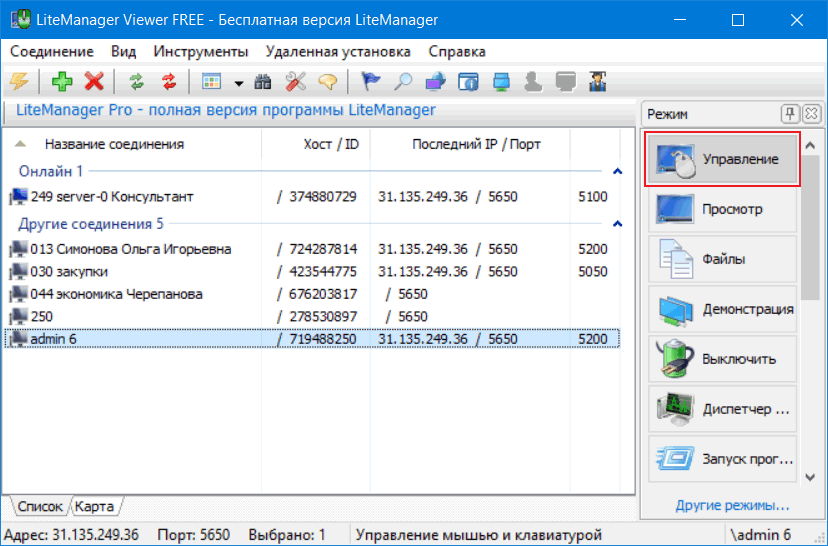This screenshot has height=546, width=828.
Task: Click the lightning bolt connect icon
Action: click(20, 82)
